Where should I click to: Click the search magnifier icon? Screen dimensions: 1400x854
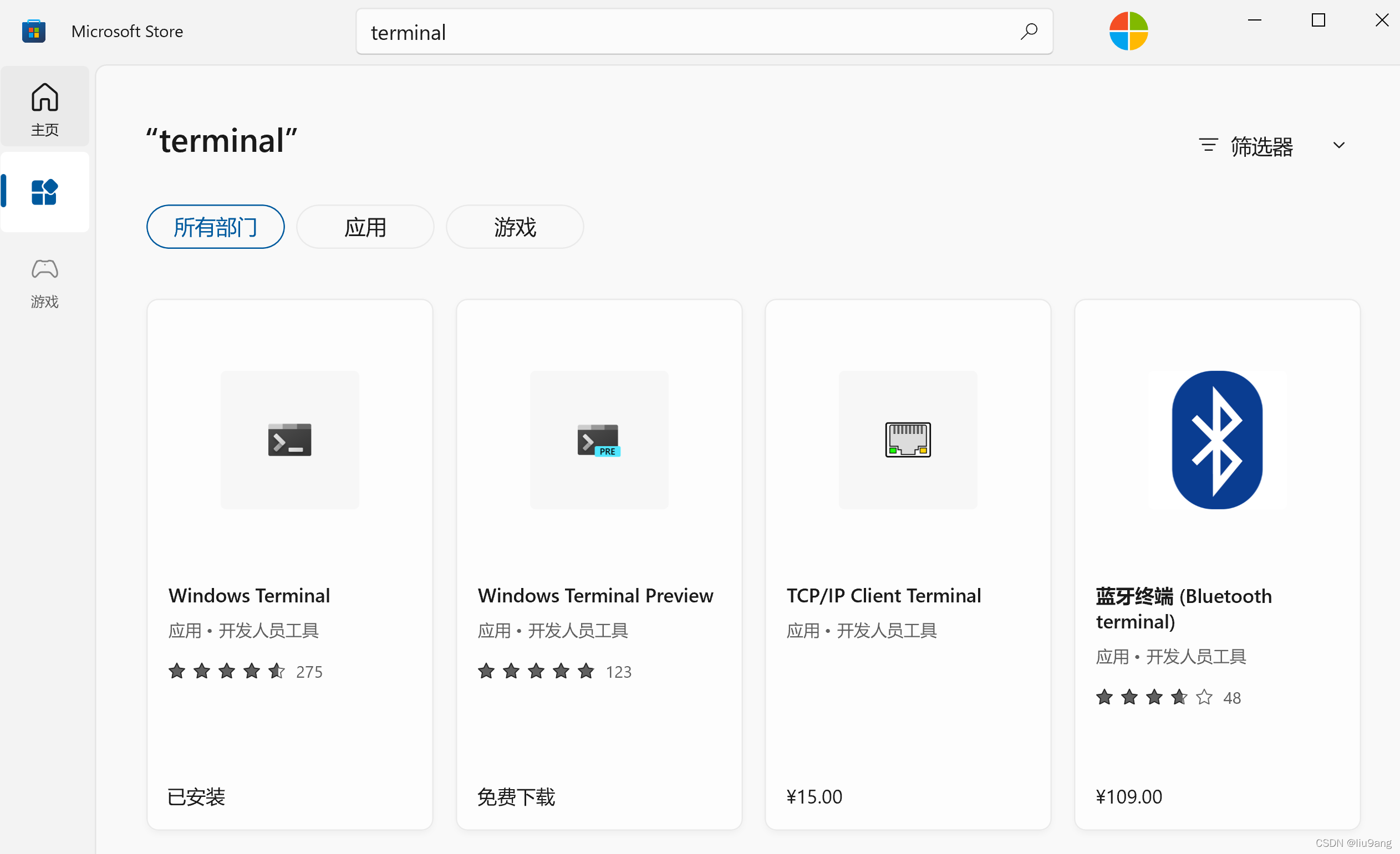click(1029, 32)
